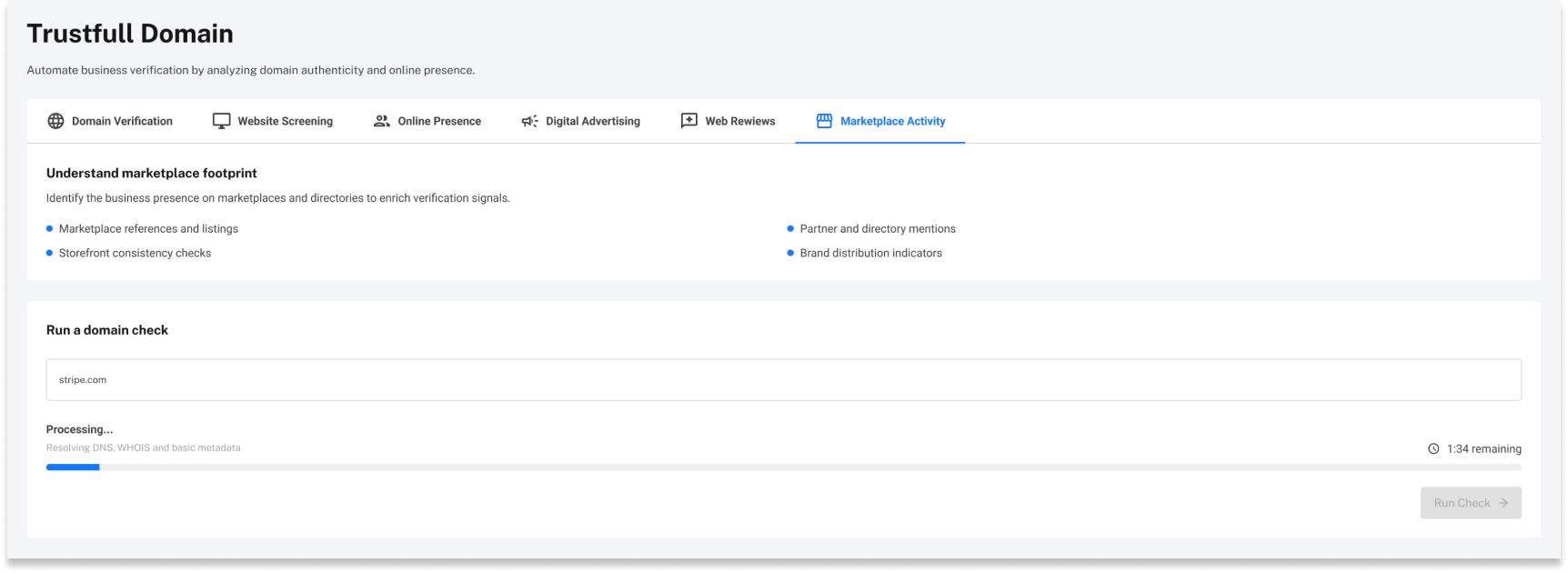Click "Partner and directory mentions" bullet

point(878,229)
